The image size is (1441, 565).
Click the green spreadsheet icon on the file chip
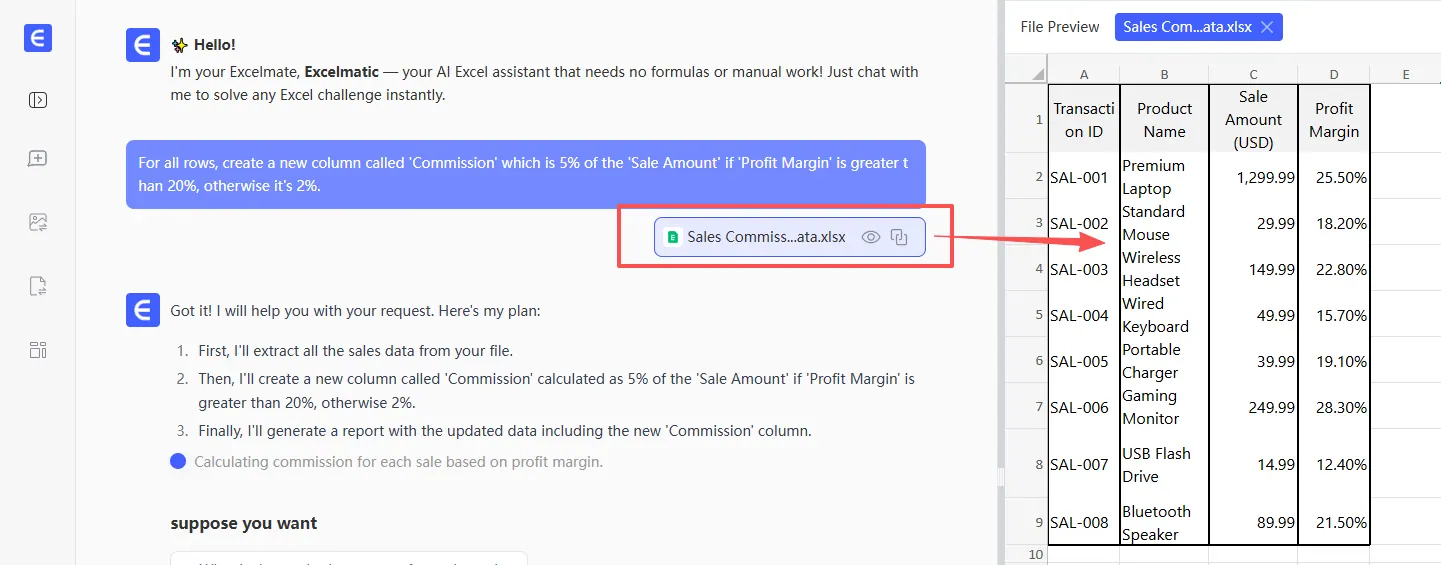673,237
